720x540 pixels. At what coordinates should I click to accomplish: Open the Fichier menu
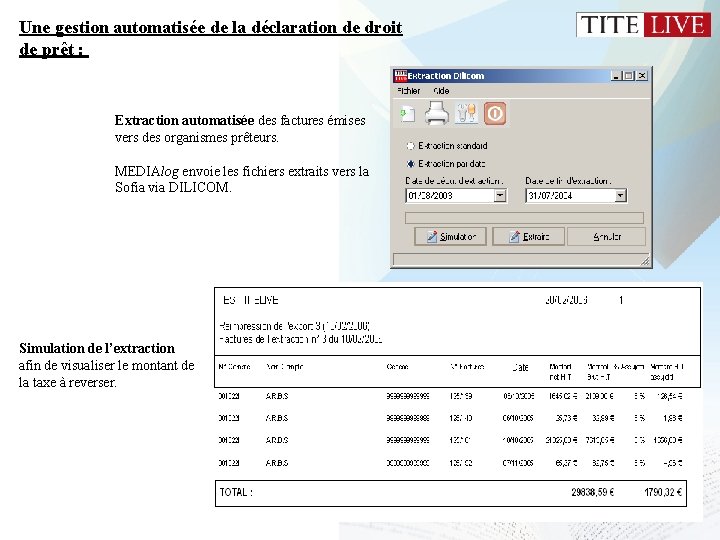409,91
